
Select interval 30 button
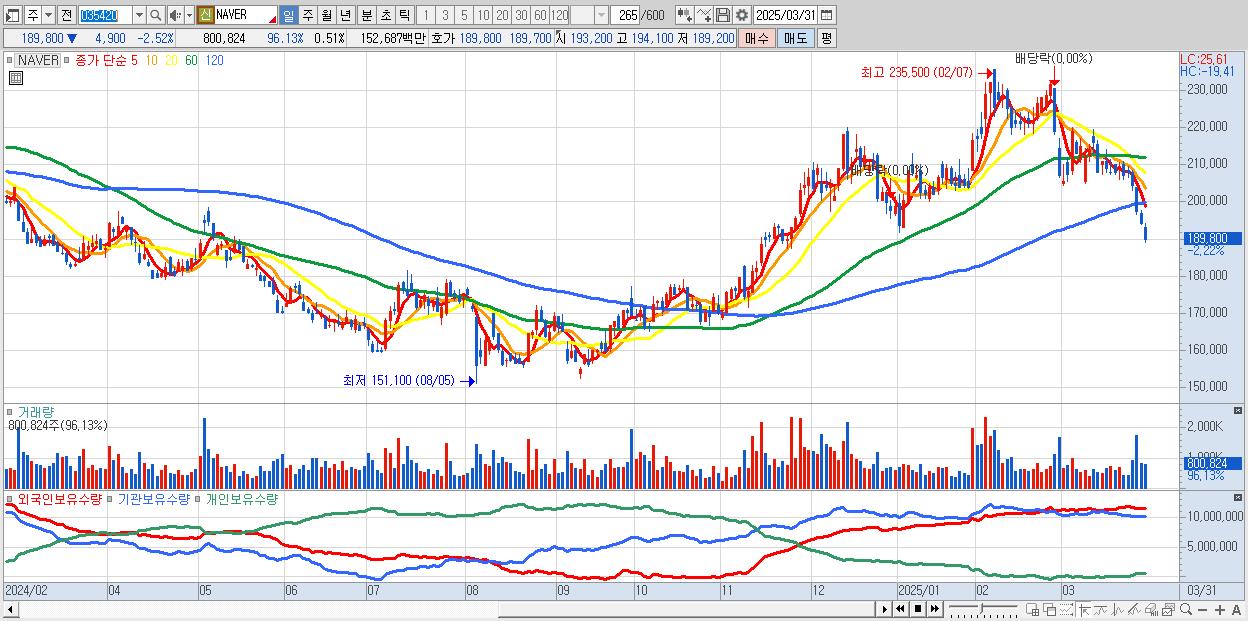521,15
